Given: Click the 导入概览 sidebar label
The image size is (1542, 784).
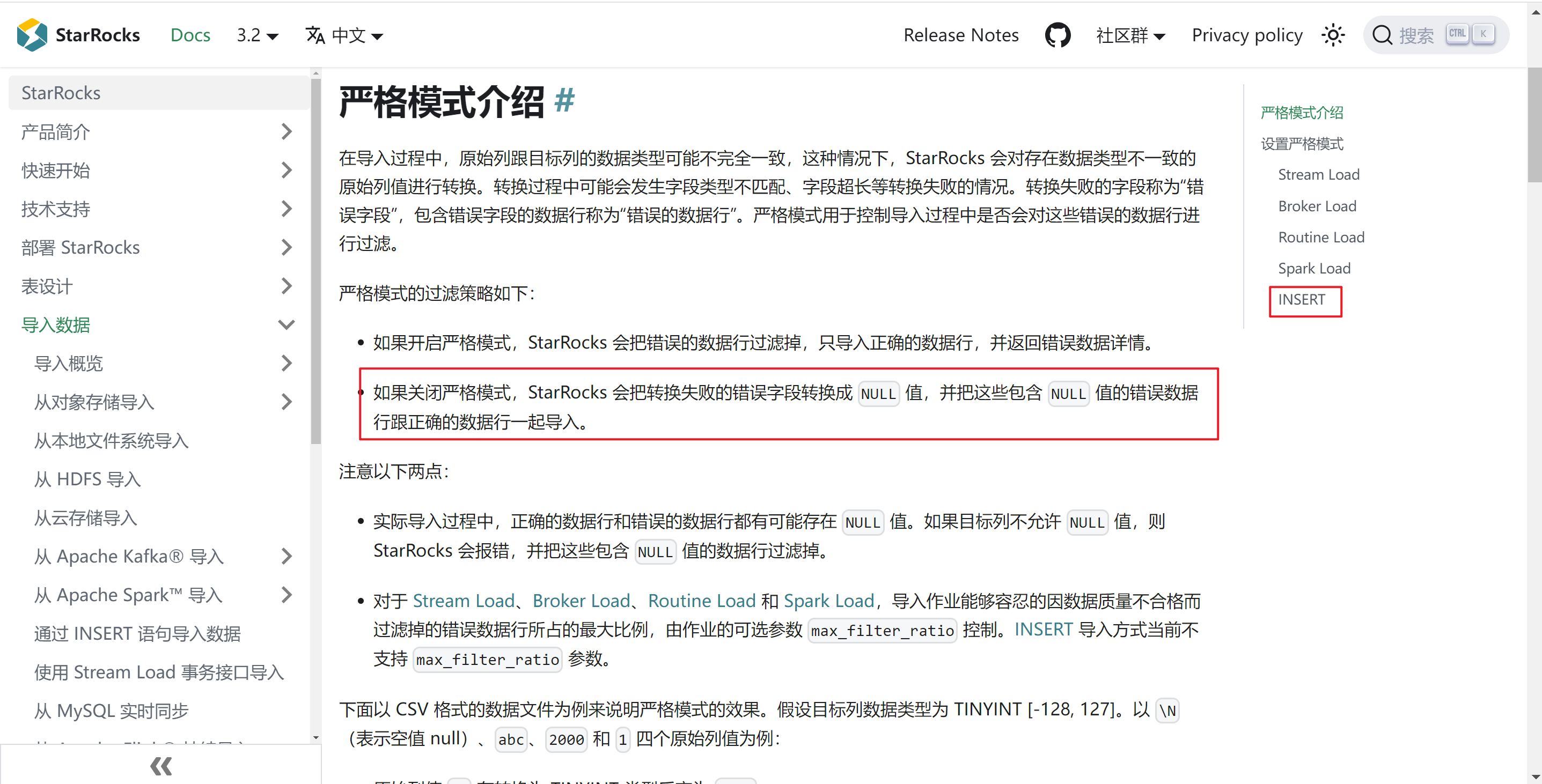Looking at the screenshot, I should point(68,363).
